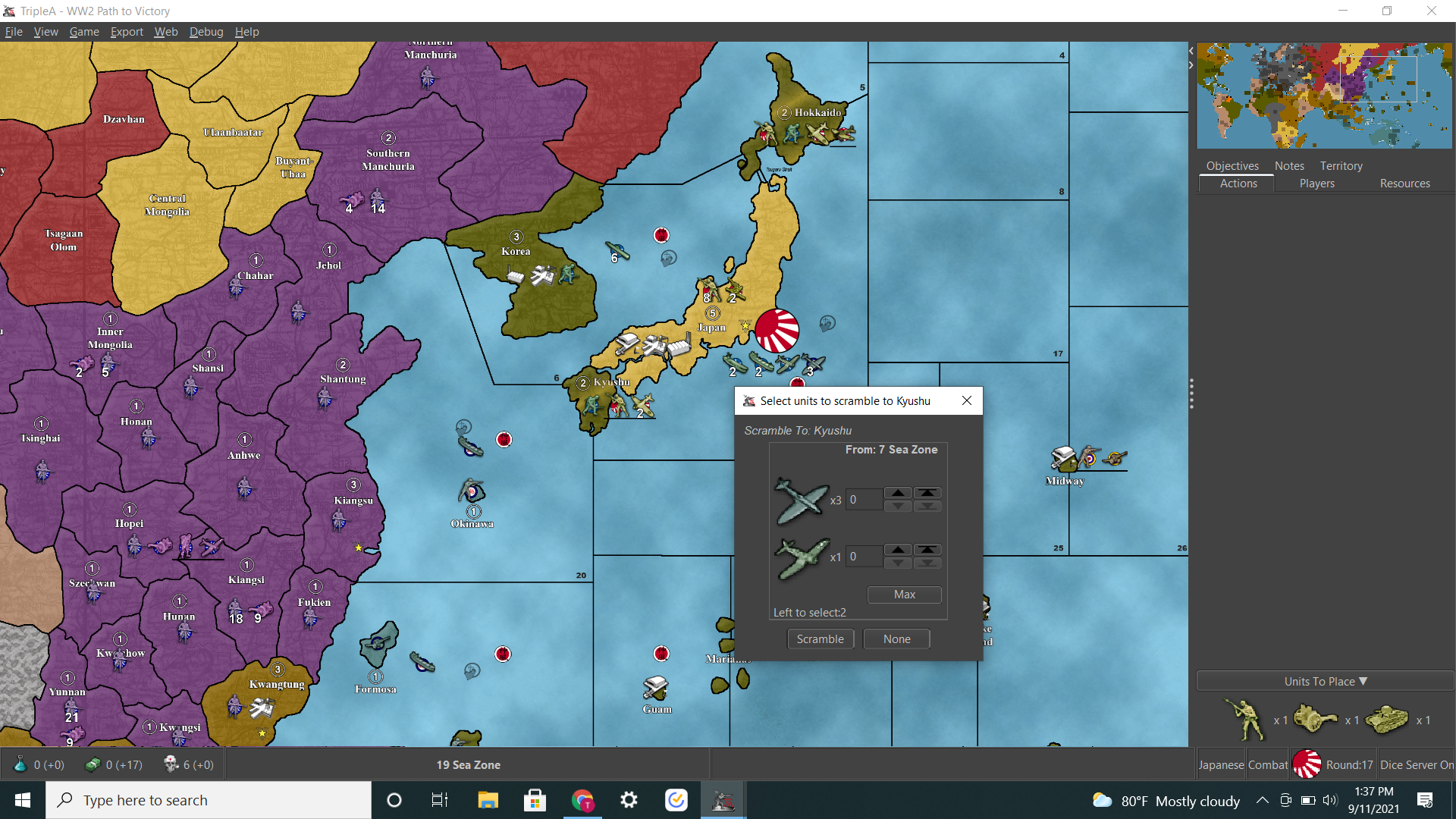The height and width of the screenshot is (819, 1456).
Task: Expand the side panel with the right arrow
Action: [1191, 65]
